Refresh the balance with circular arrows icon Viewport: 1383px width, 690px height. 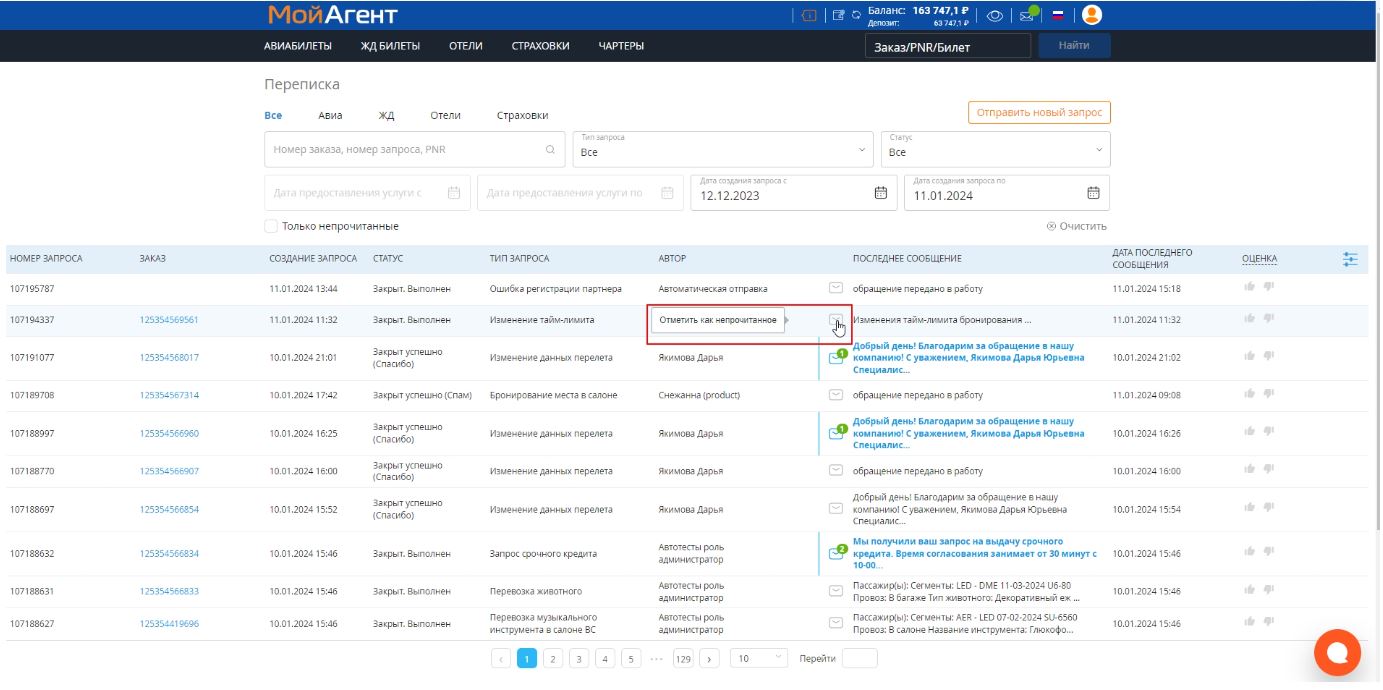pos(856,15)
